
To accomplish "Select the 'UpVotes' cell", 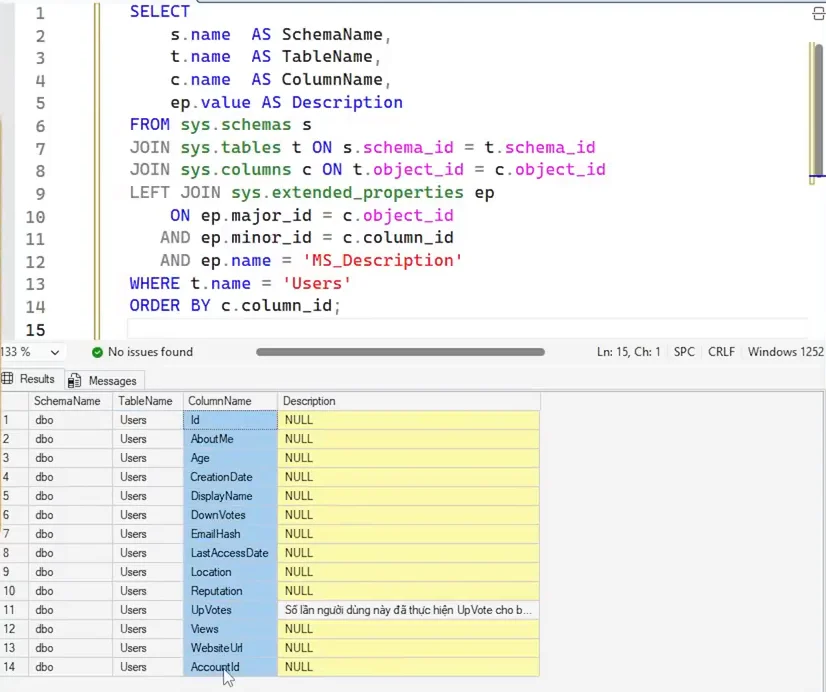I will (230, 610).
